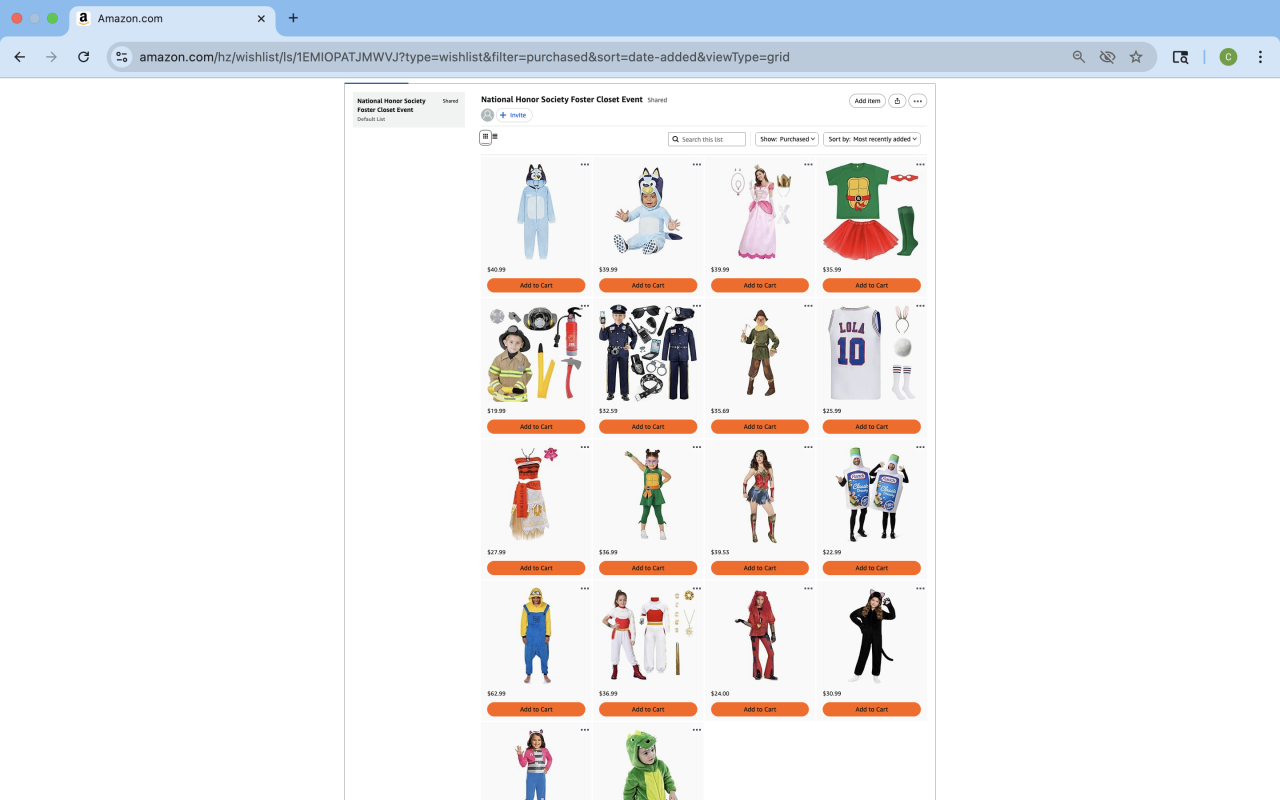The width and height of the screenshot is (1280, 800).
Task: Click the Chrome tab search icon
Action: tap(1180, 57)
